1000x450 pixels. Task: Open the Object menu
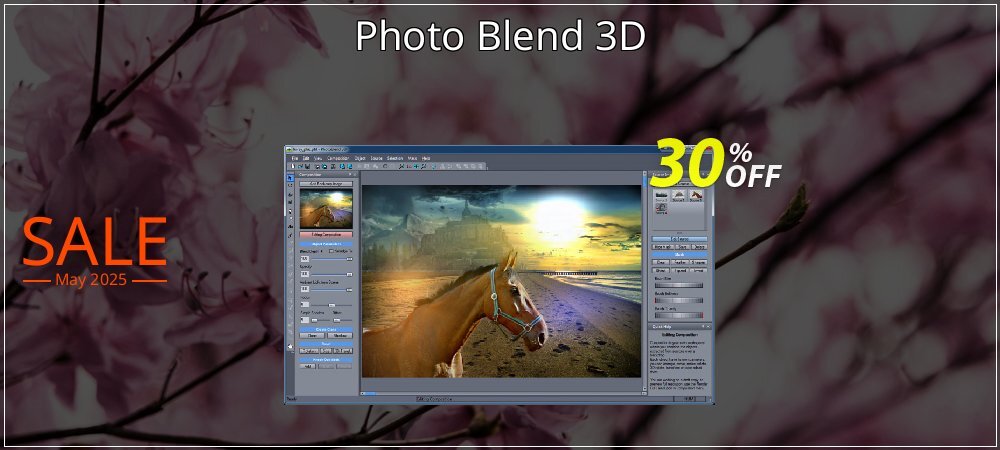point(360,158)
